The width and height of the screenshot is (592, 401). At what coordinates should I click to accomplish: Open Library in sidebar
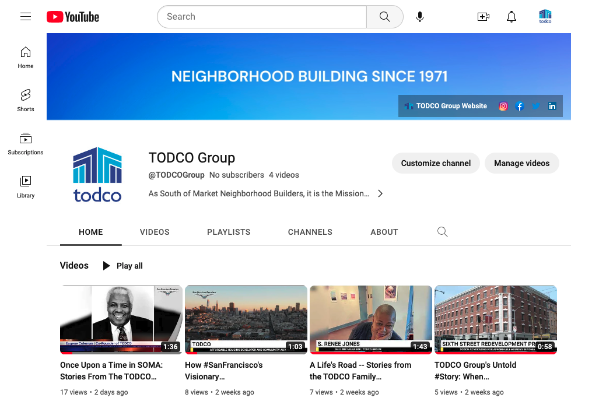pos(25,187)
